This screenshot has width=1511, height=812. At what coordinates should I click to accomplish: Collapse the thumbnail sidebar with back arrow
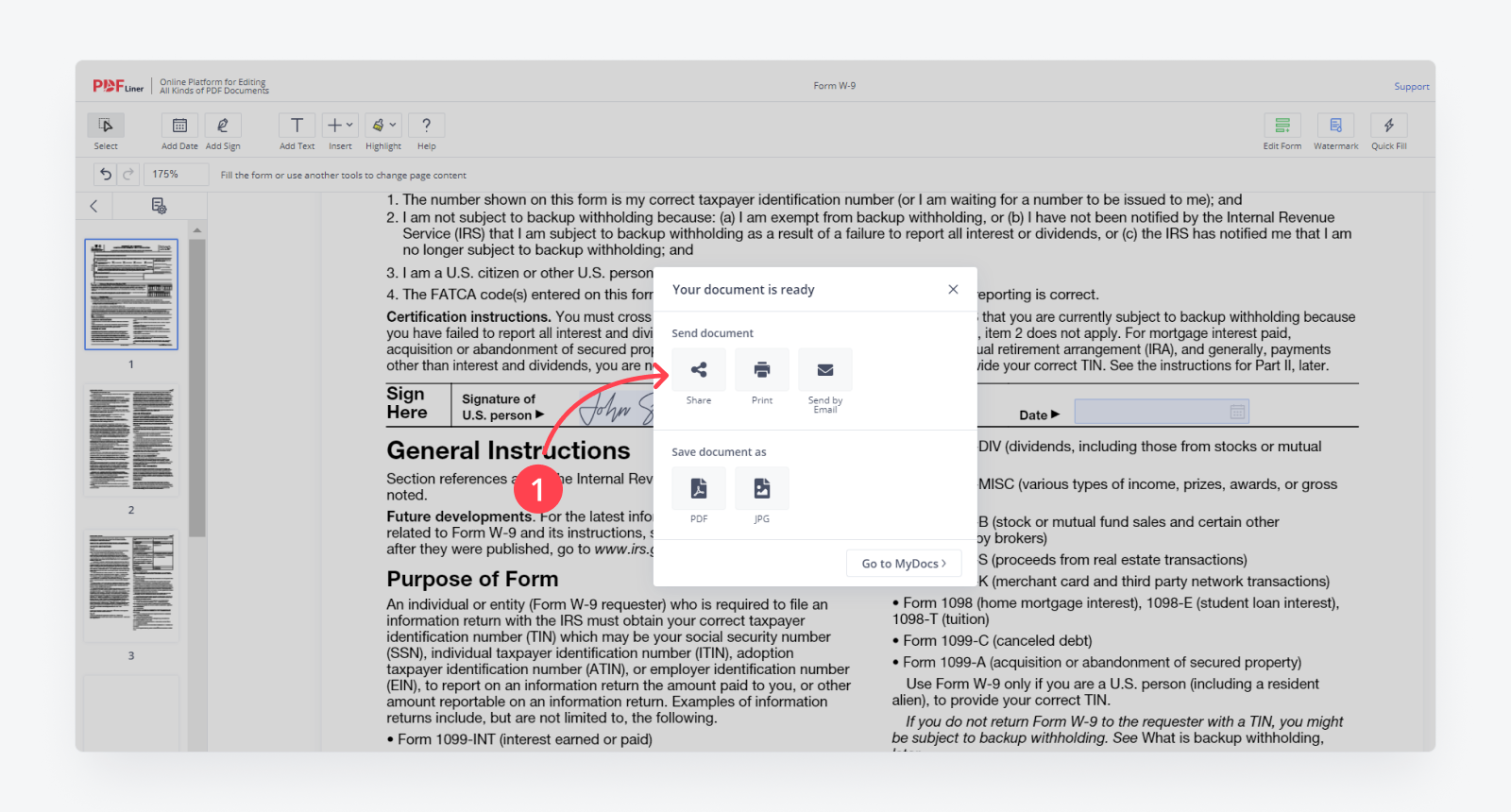[93, 206]
